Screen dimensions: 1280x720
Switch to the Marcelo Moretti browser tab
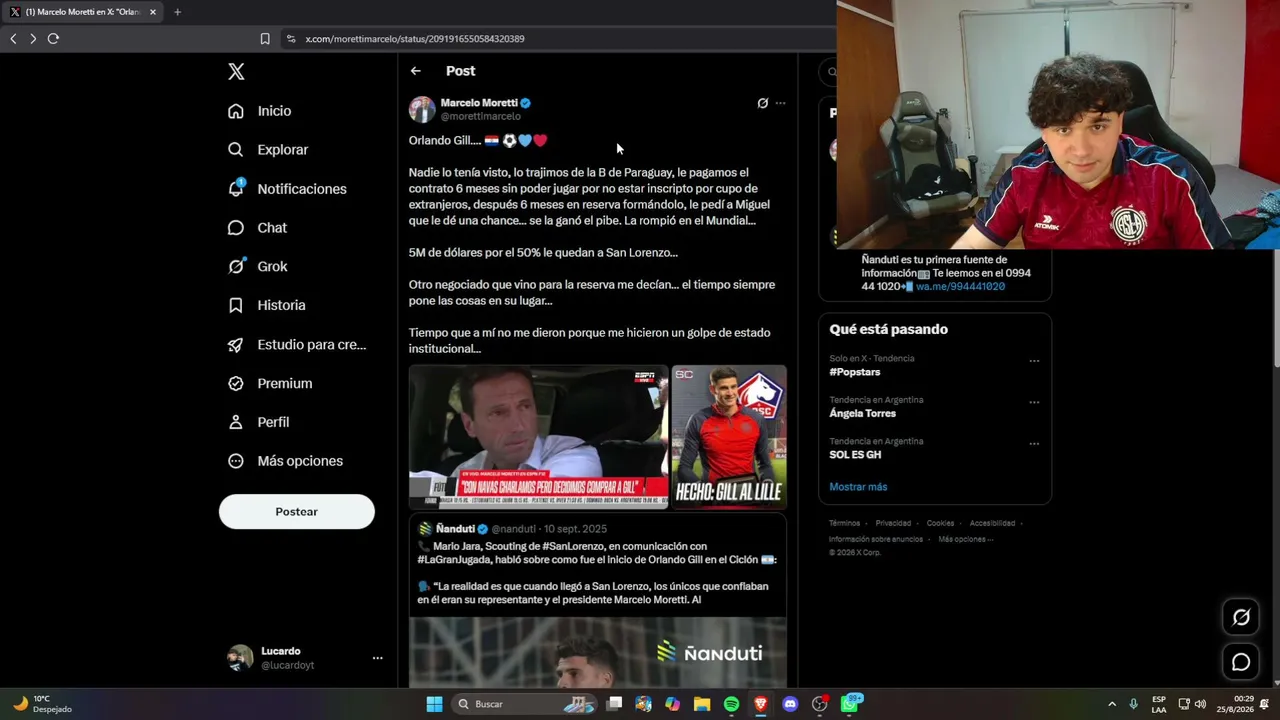pos(82,12)
